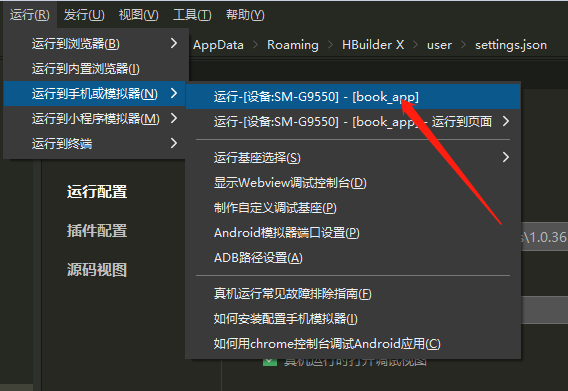Expand 运行到手机或模拟器(N) submenu arrow
568x391 pixels.
click(174, 93)
